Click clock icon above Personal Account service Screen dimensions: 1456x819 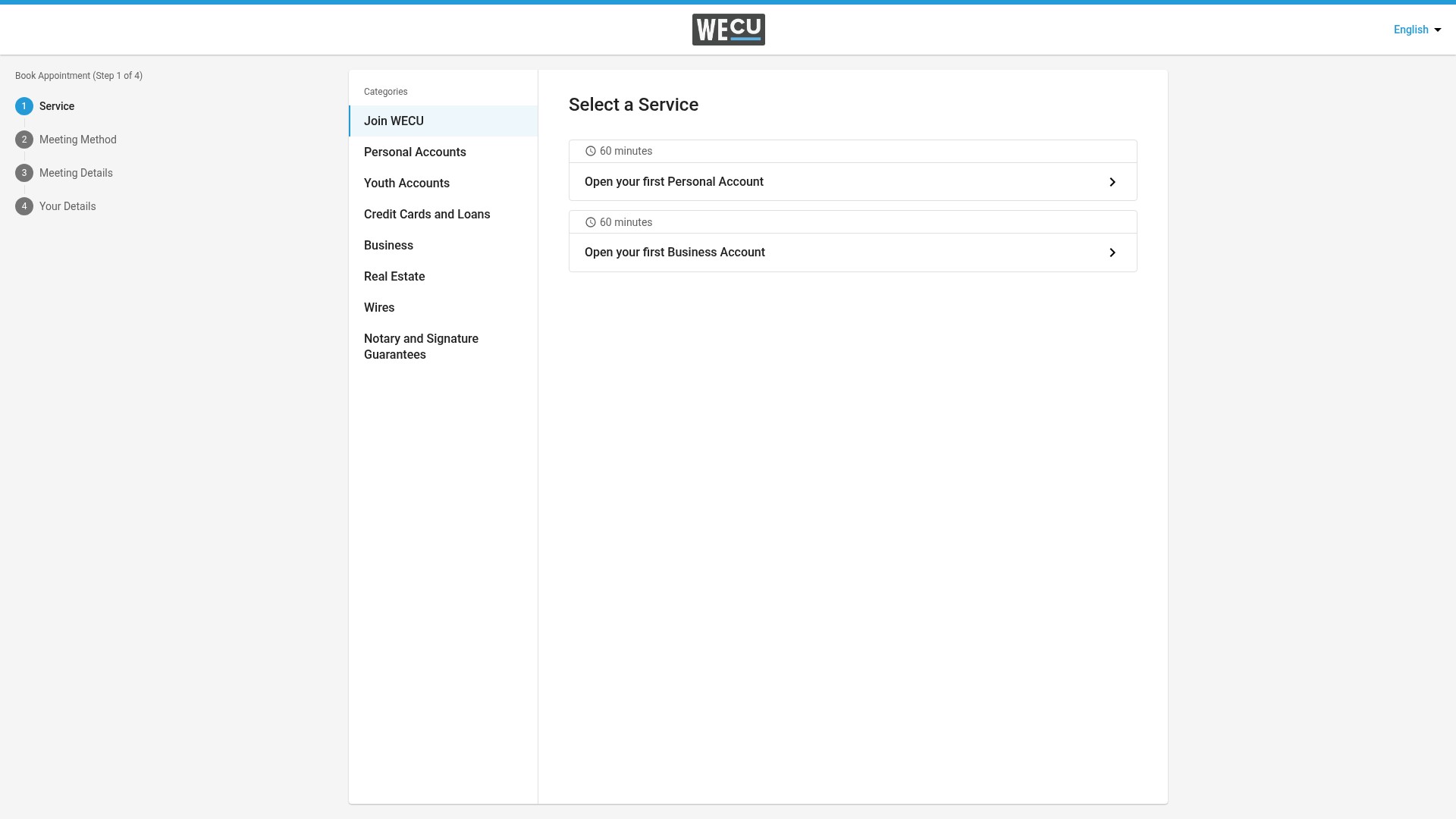(x=591, y=151)
